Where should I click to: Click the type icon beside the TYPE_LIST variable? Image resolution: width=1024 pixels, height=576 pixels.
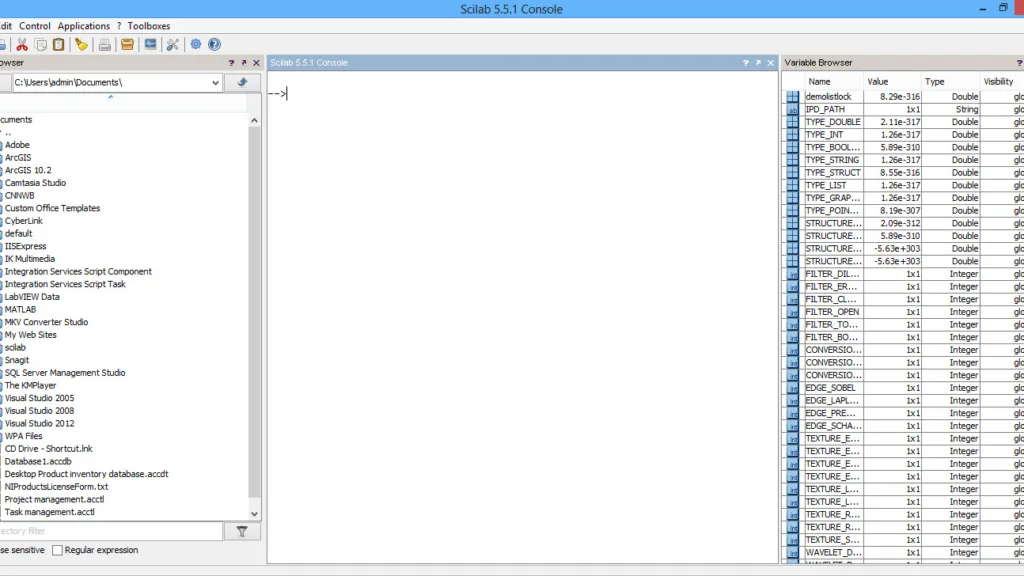pyautogui.click(x=792, y=185)
